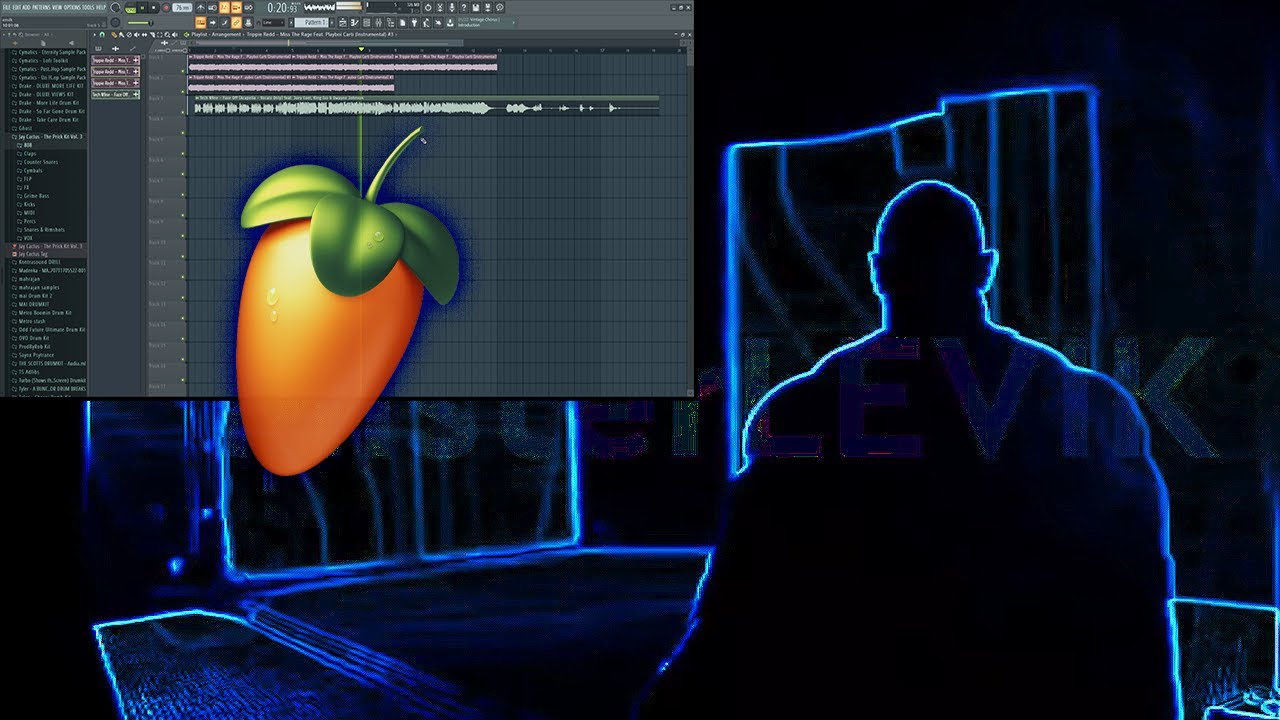Select the Tech N9ne clip in picker
The image size is (1280, 720).
[x=116, y=94]
